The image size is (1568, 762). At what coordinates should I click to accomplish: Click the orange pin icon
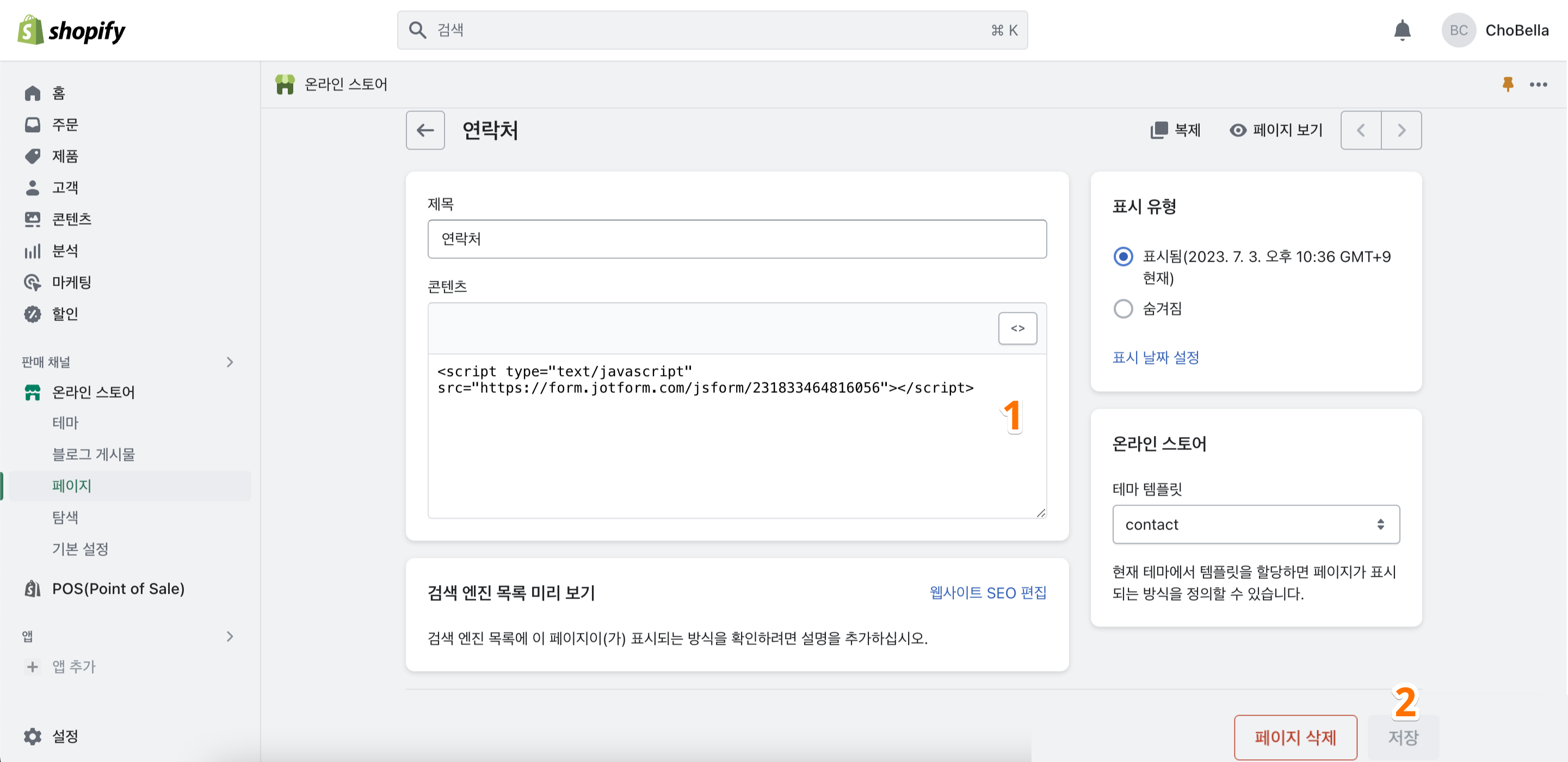tap(1507, 84)
